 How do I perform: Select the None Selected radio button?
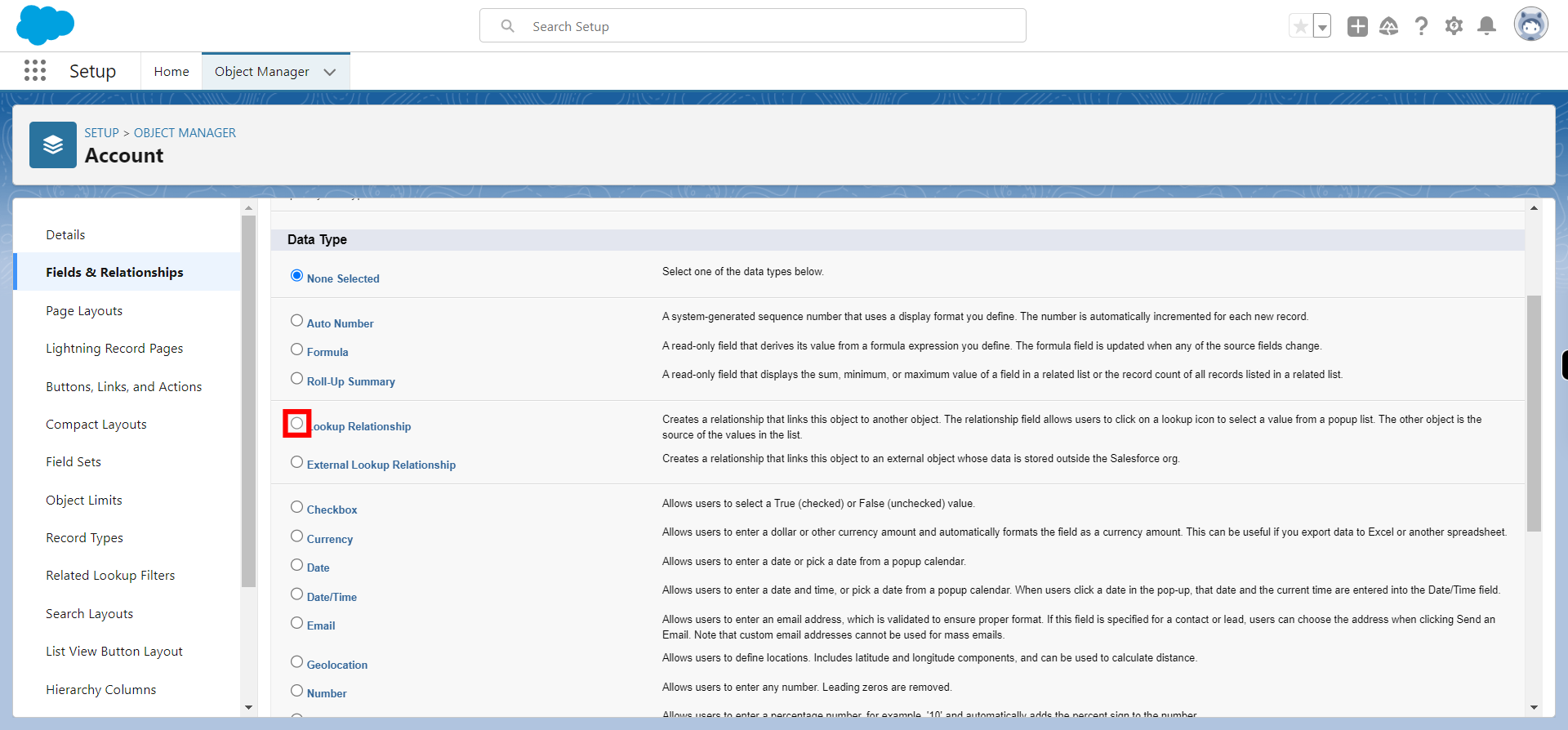296,275
